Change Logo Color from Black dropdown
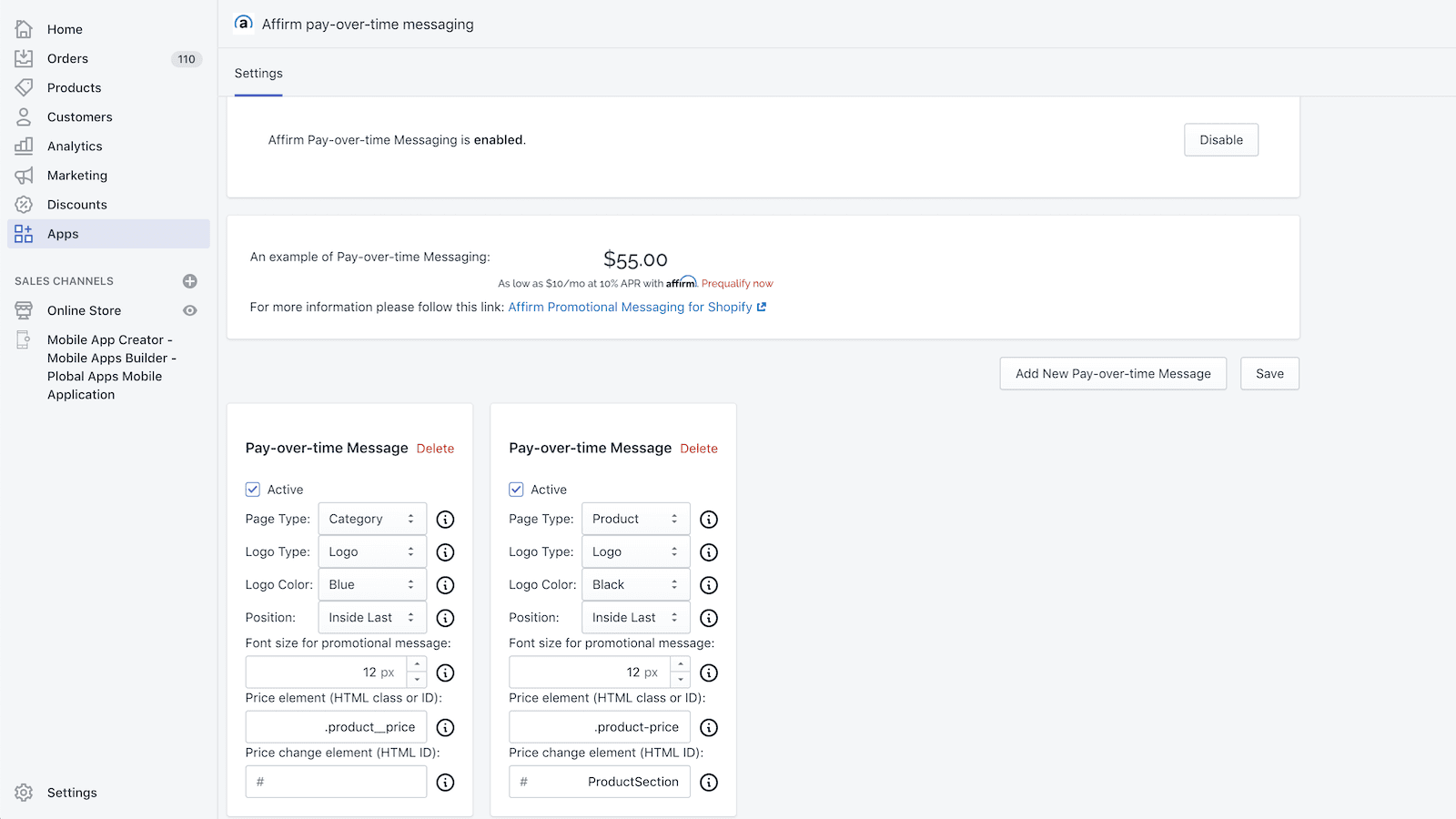 (x=635, y=584)
